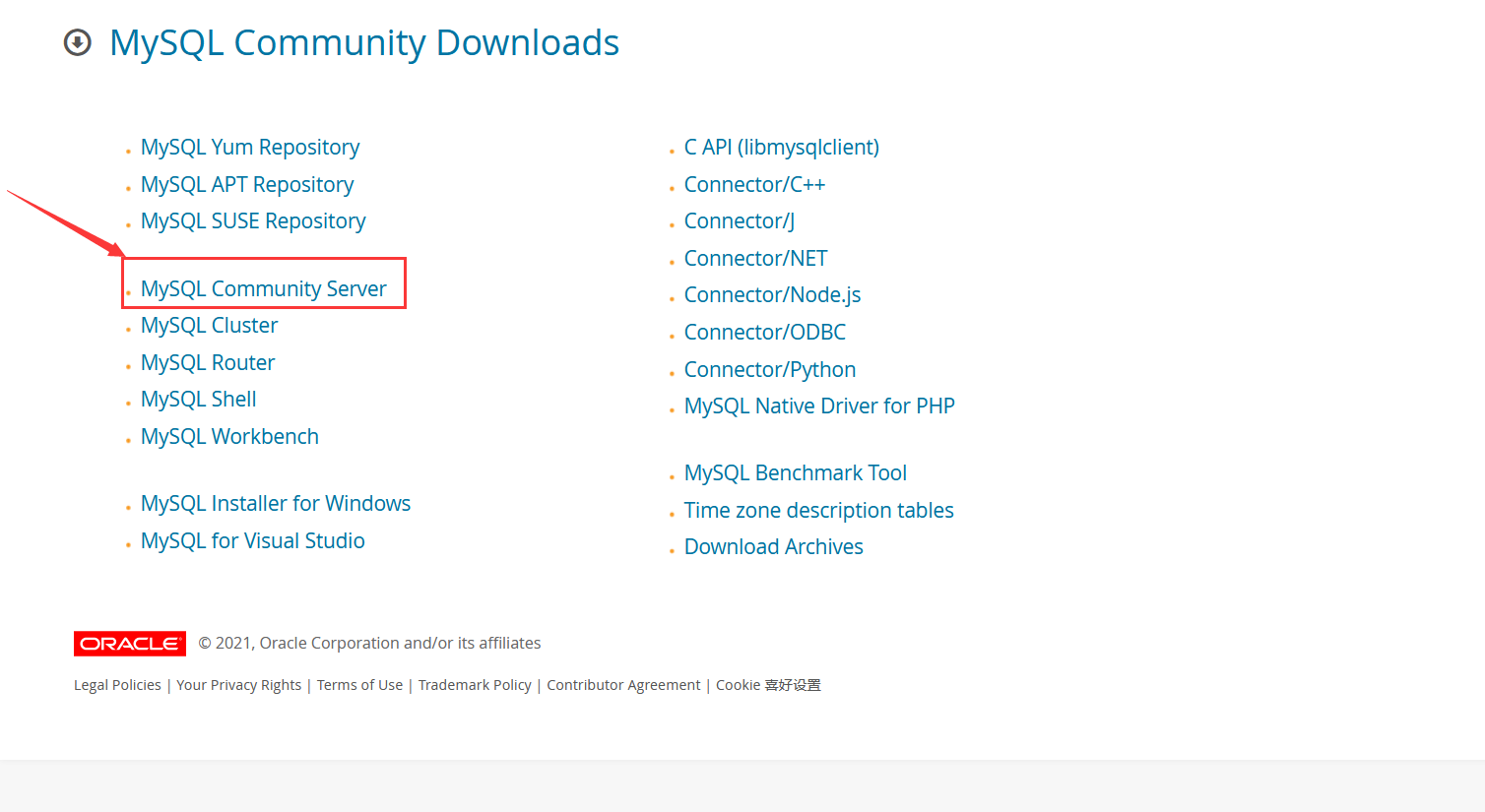The image size is (1485, 812).
Task: Open MySQL Benchmark Tool link
Action: tap(796, 473)
